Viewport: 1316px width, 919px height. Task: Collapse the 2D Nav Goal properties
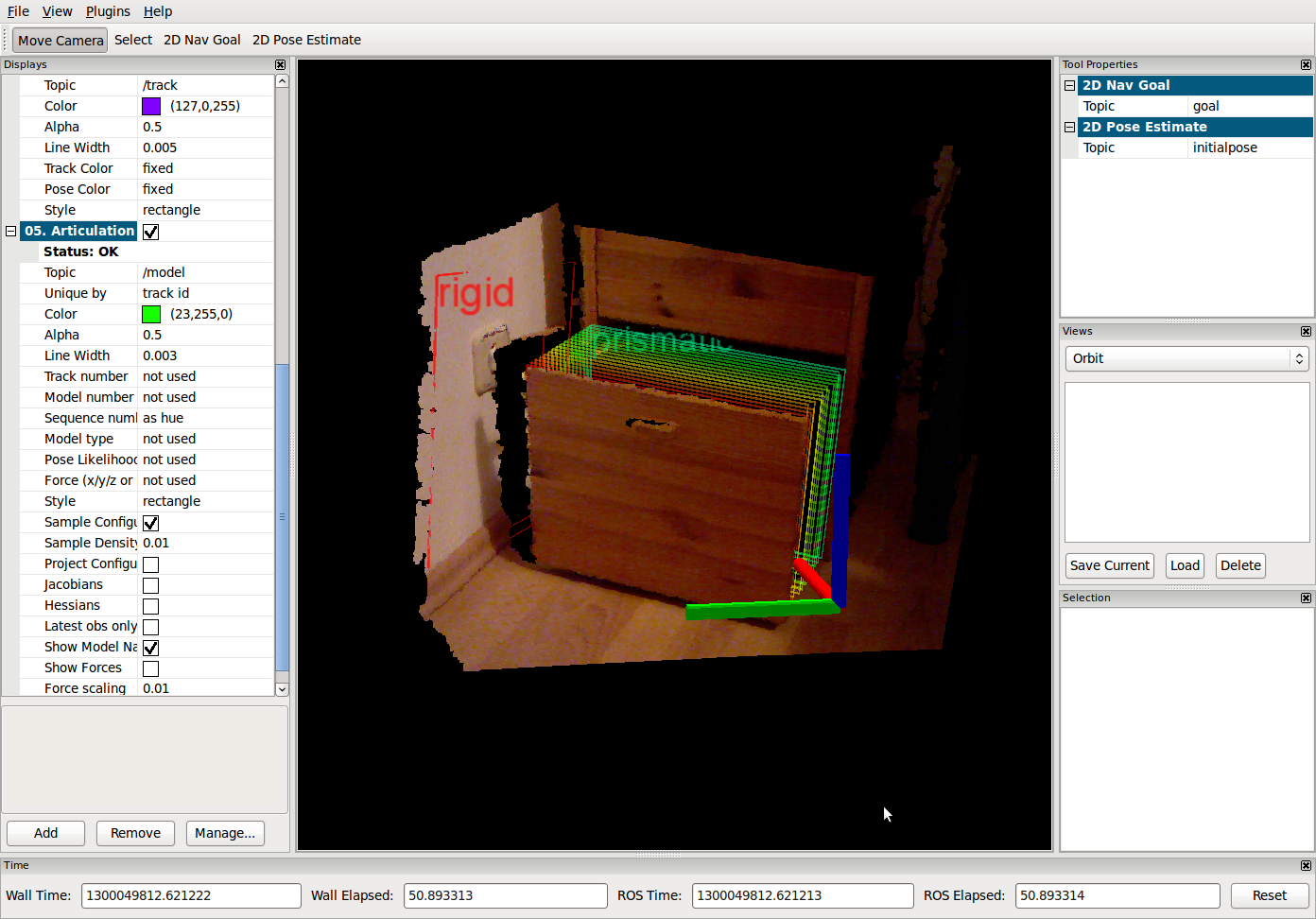tap(1069, 86)
